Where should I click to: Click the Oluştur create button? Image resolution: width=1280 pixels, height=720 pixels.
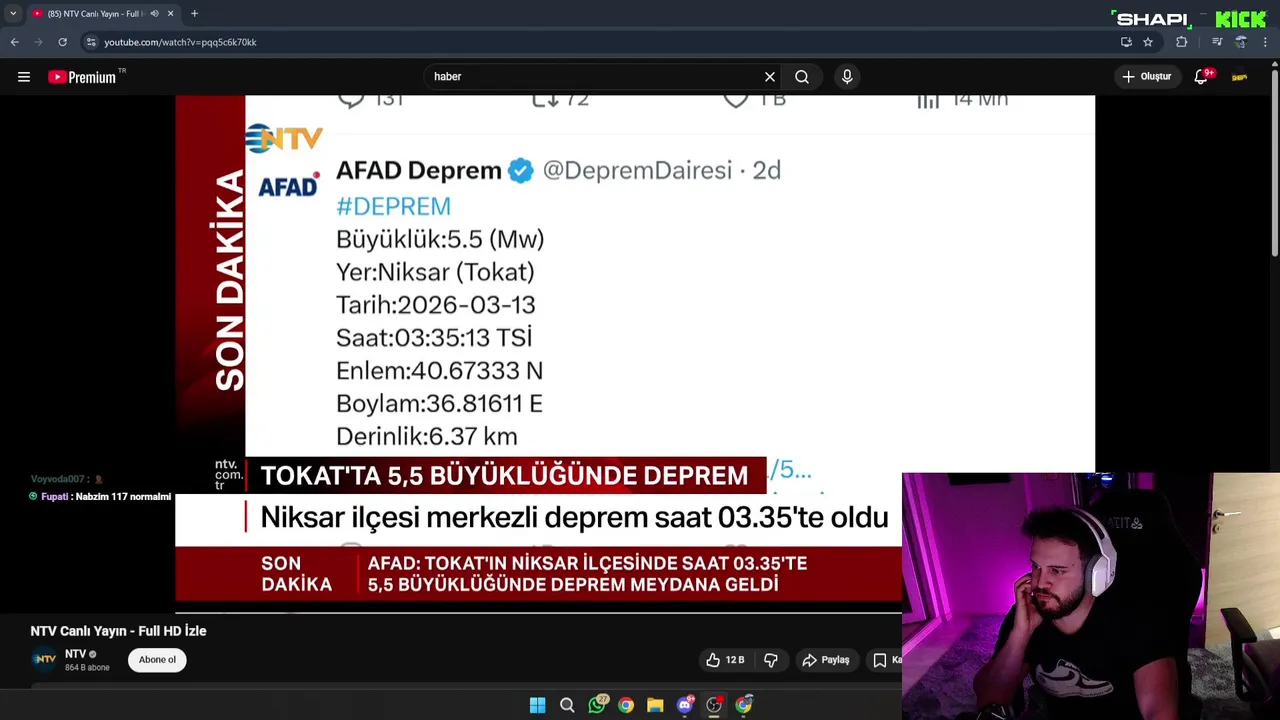pyautogui.click(x=1147, y=77)
